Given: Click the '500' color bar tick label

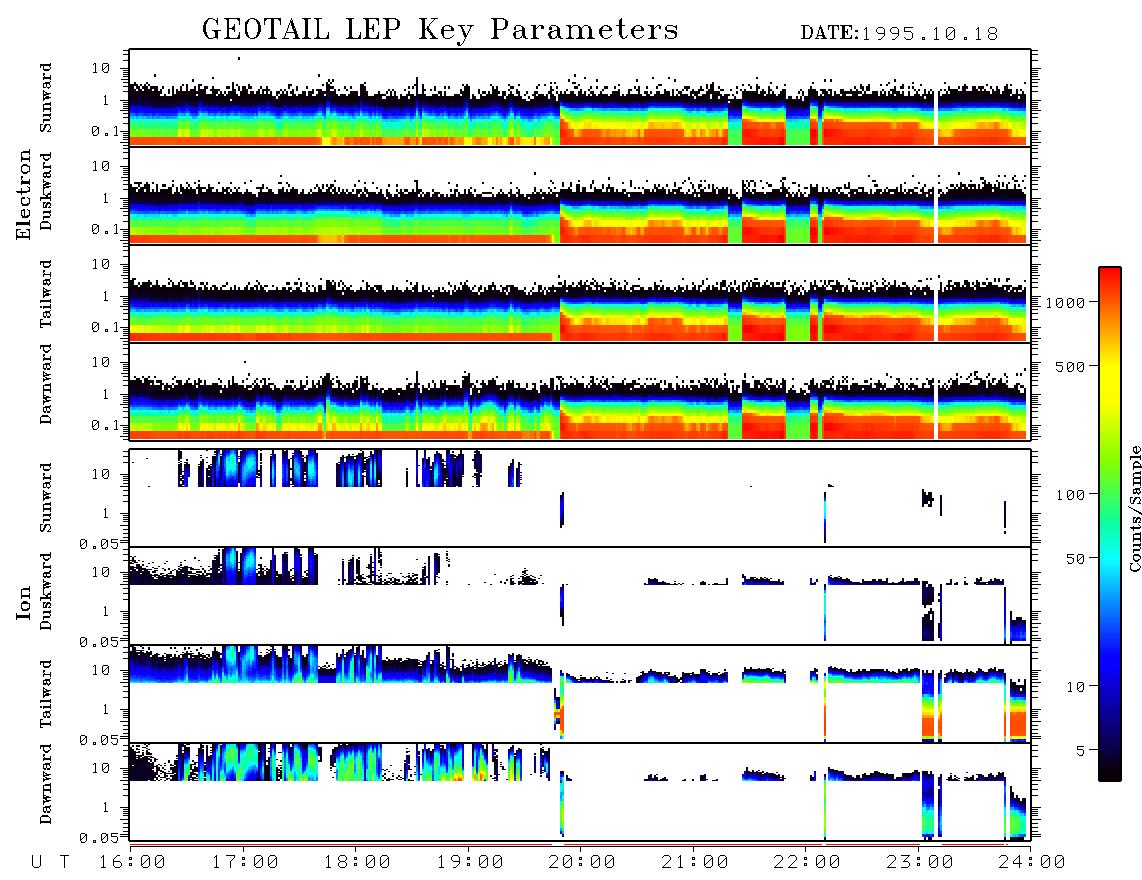Looking at the screenshot, I should [1071, 366].
